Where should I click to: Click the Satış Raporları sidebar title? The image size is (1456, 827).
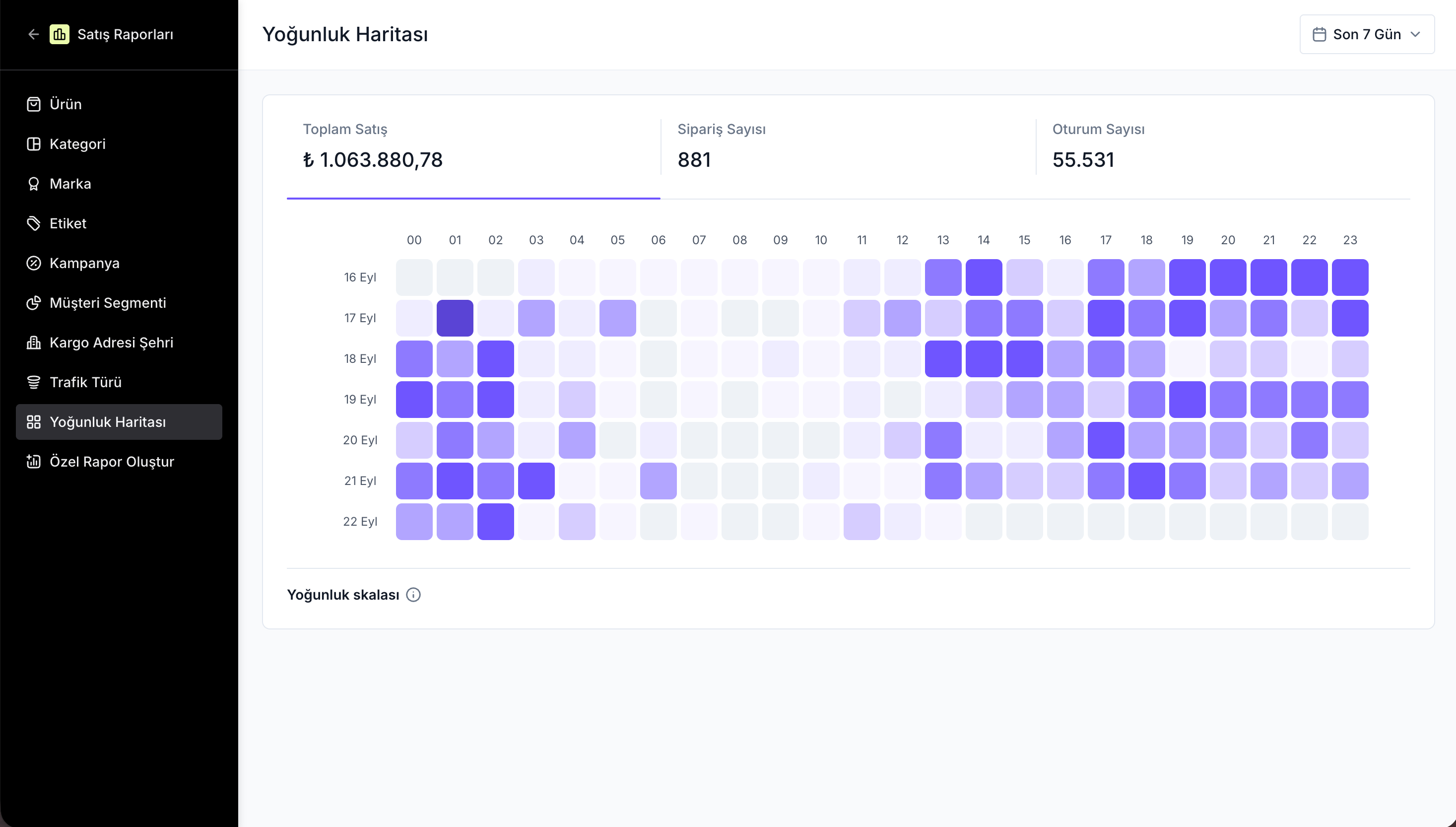126,35
